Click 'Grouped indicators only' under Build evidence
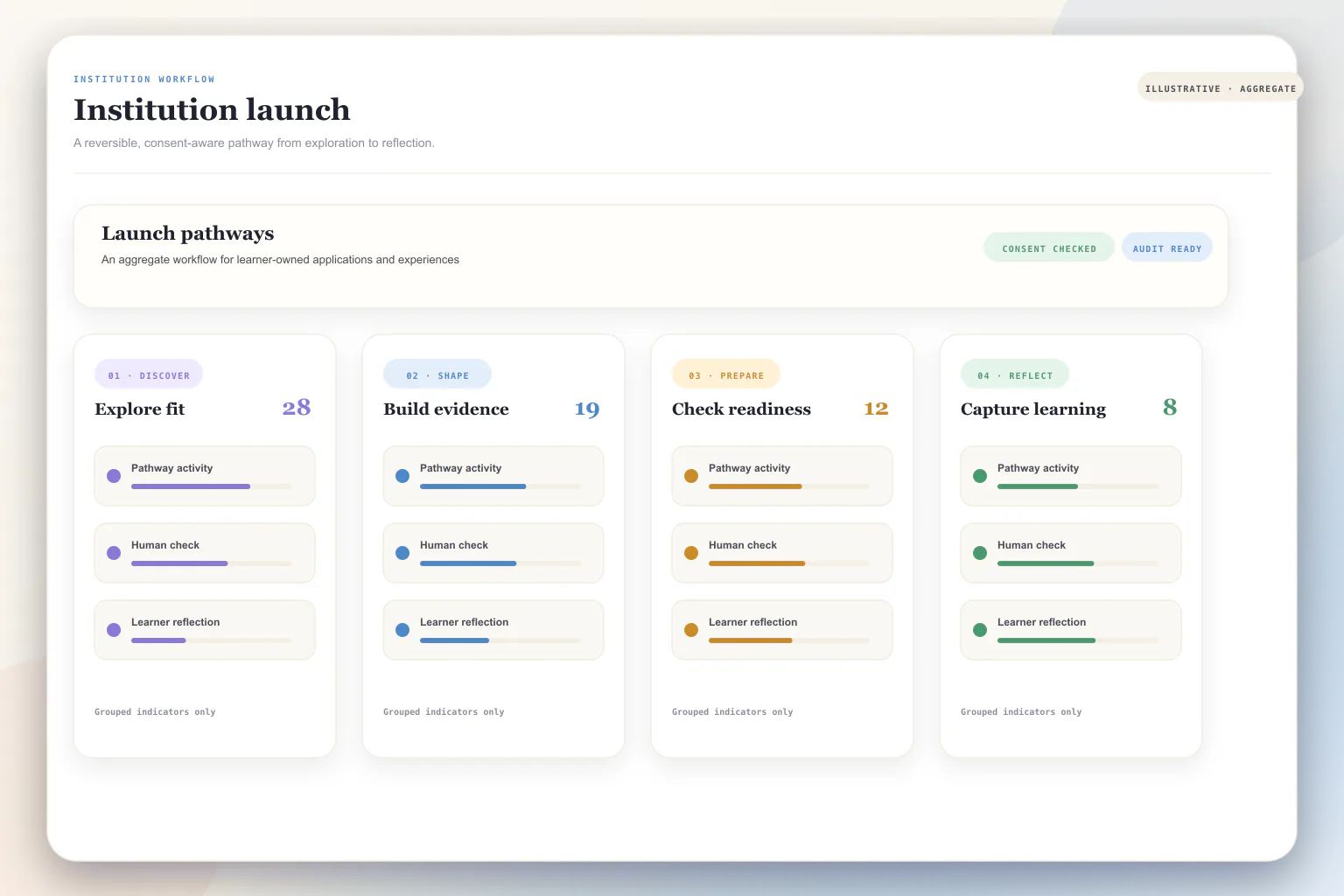This screenshot has height=896, width=1344. (x=444, y=712)
